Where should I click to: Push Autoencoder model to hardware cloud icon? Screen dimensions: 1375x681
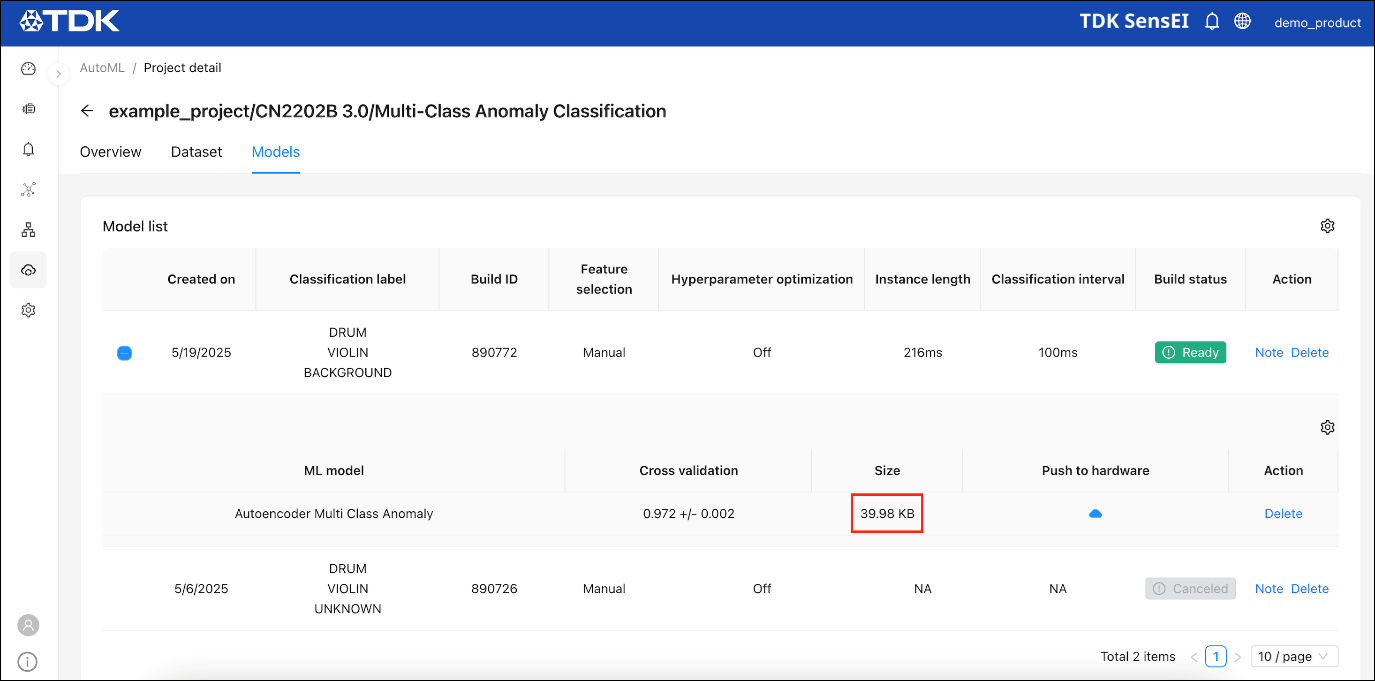[x=1095, y=513]
